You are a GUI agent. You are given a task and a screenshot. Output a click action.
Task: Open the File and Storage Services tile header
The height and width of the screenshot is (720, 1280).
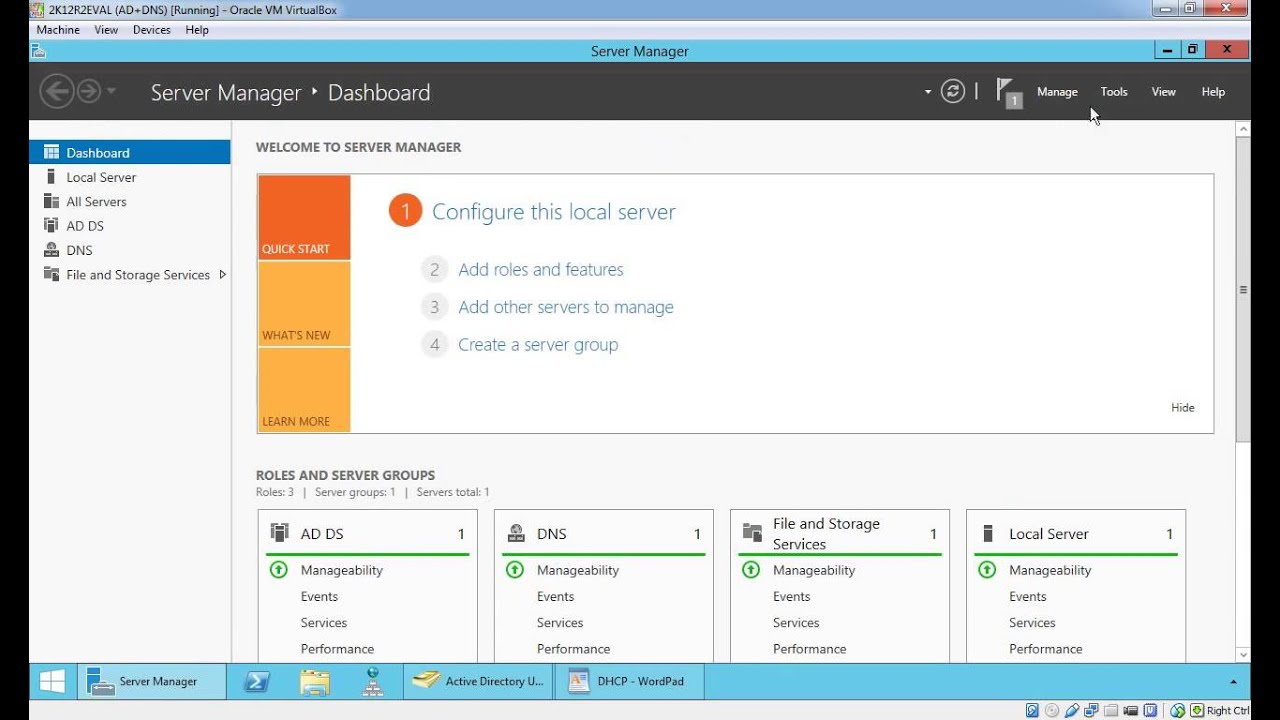(x=839, y=534)
